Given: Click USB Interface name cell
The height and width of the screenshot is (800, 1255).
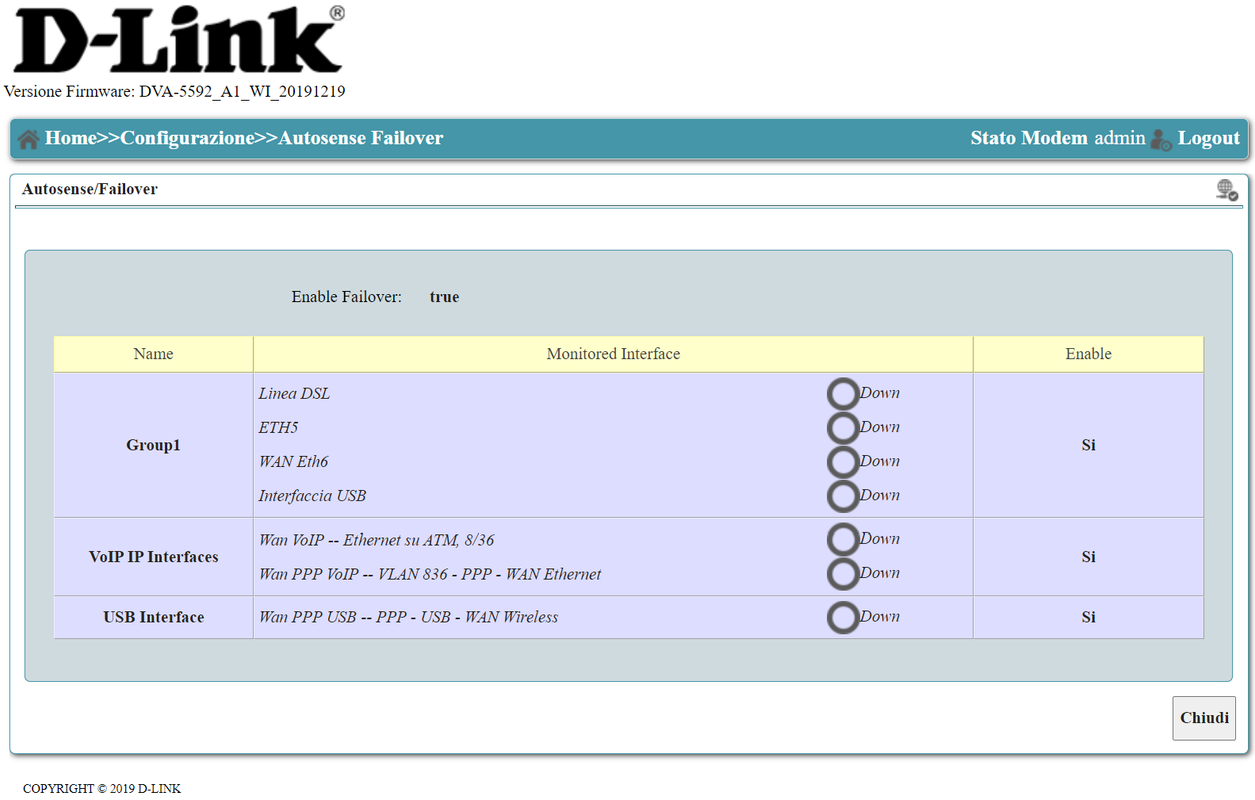Looking at the screenshot, I should (x=153, y=617).
